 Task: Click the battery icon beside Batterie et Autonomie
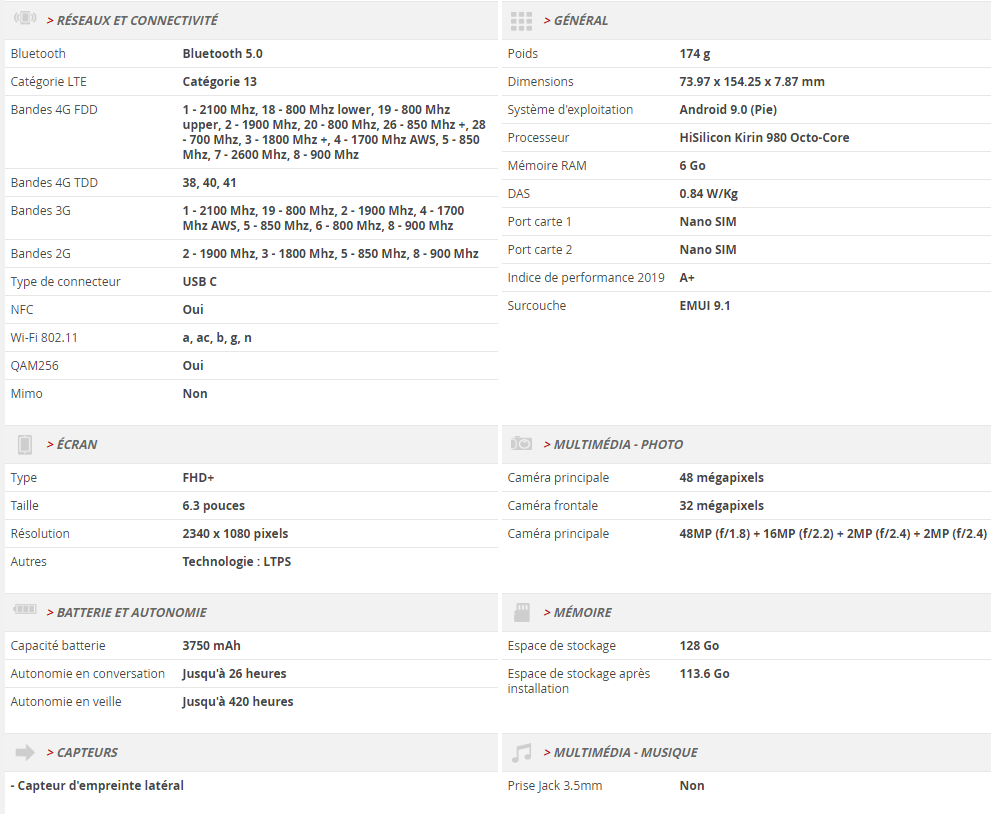pos(25,612)
